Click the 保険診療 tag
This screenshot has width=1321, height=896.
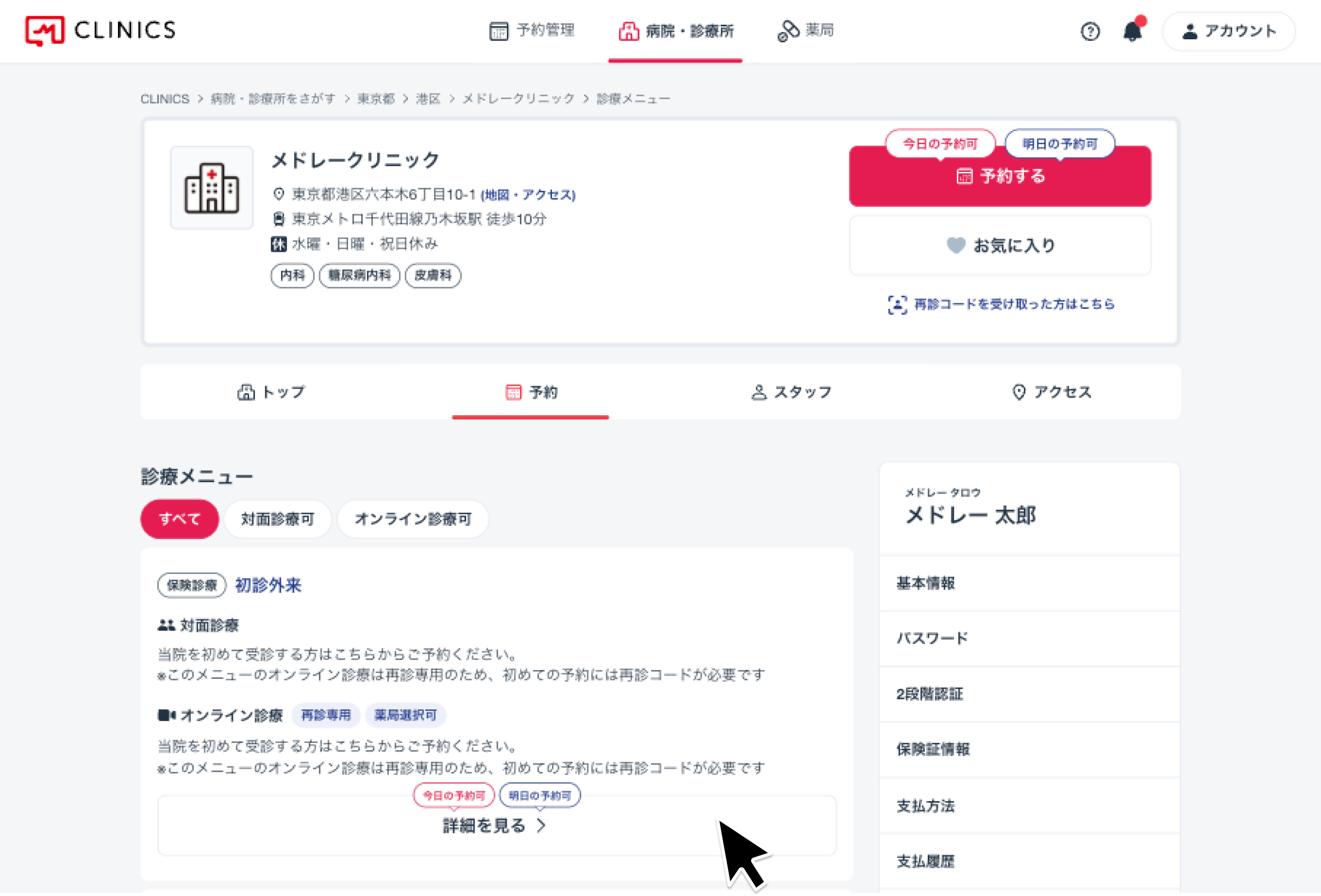tap(192, 586)
